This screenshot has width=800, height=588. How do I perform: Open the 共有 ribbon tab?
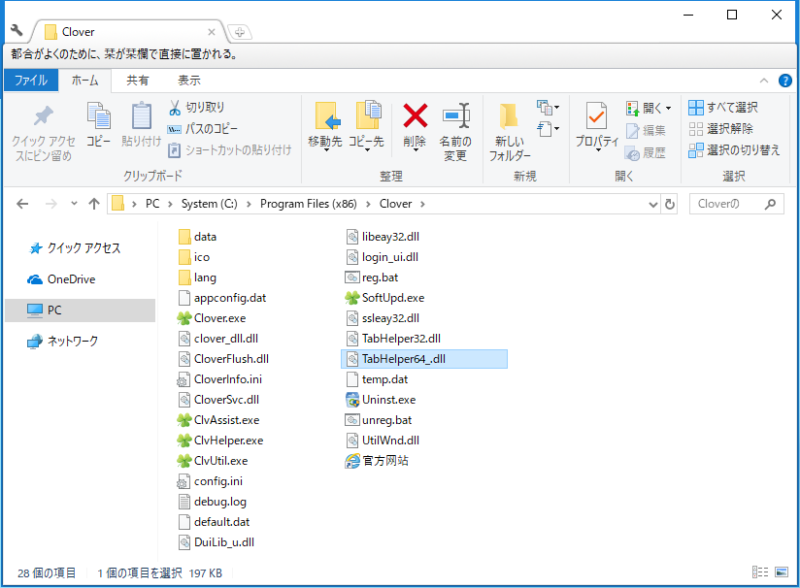pos(138,81)
